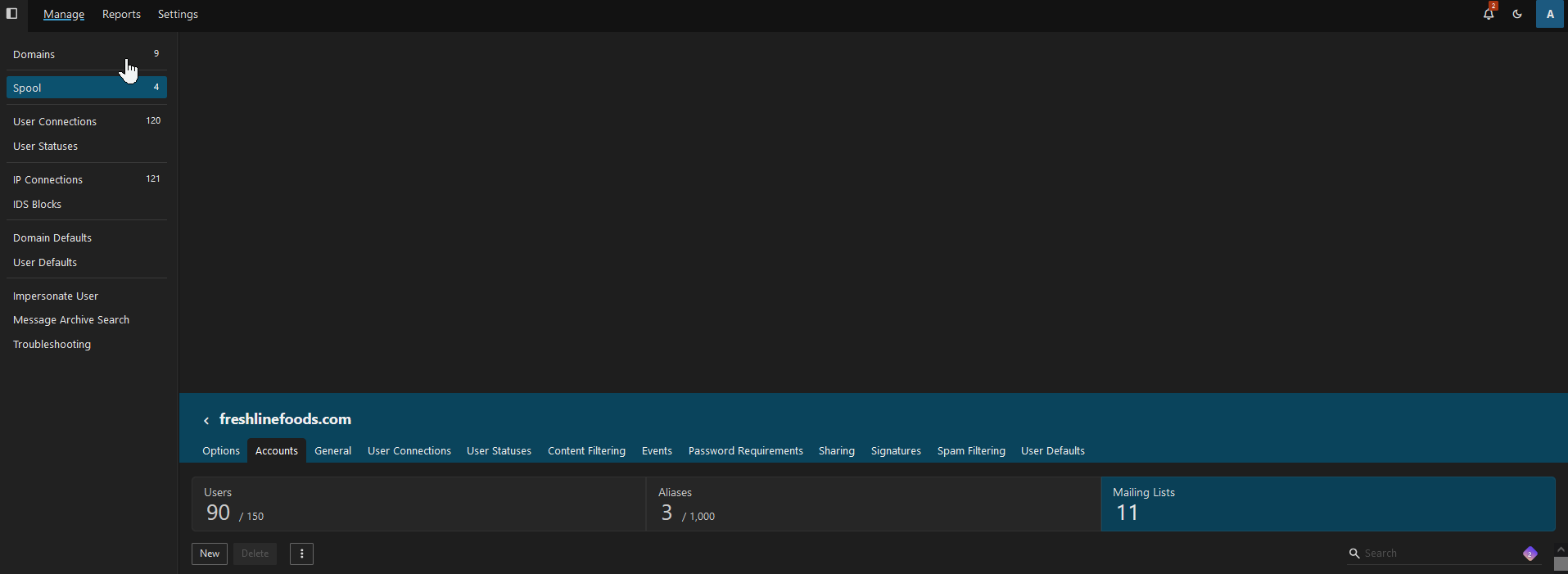Open the Settings menu
This screenshot has width=1568, height=574.
[x=178, y=14]
